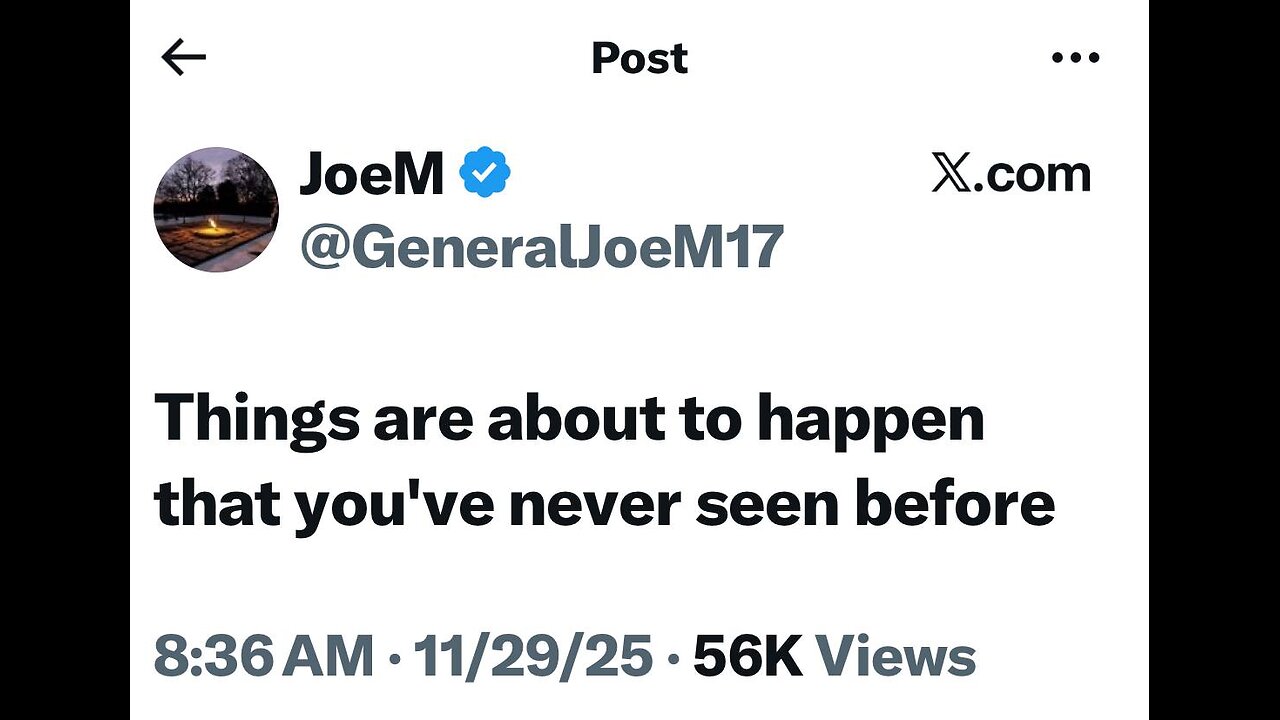This screenshot has height=720, width=1280.
Task: Click the word Views after 56K
Action: (x=896, y=657)
